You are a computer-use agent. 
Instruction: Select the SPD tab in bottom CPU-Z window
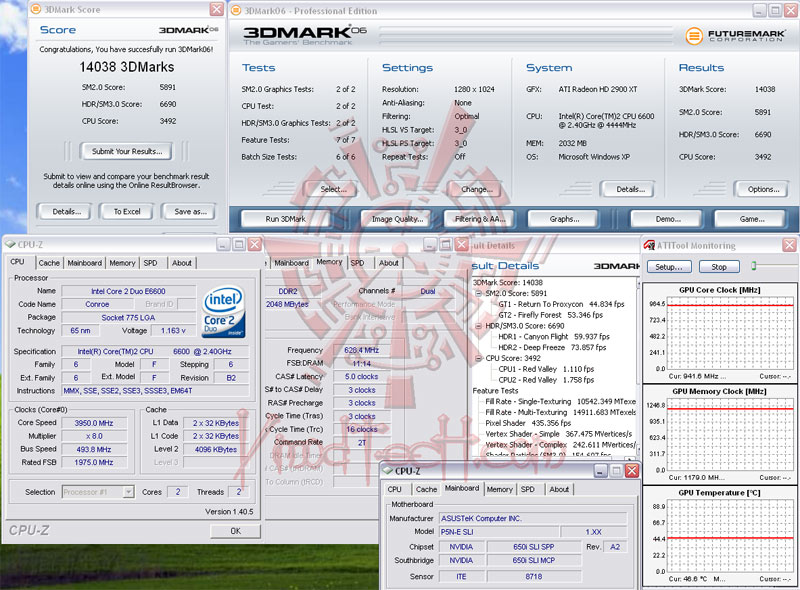click(528, 489)
